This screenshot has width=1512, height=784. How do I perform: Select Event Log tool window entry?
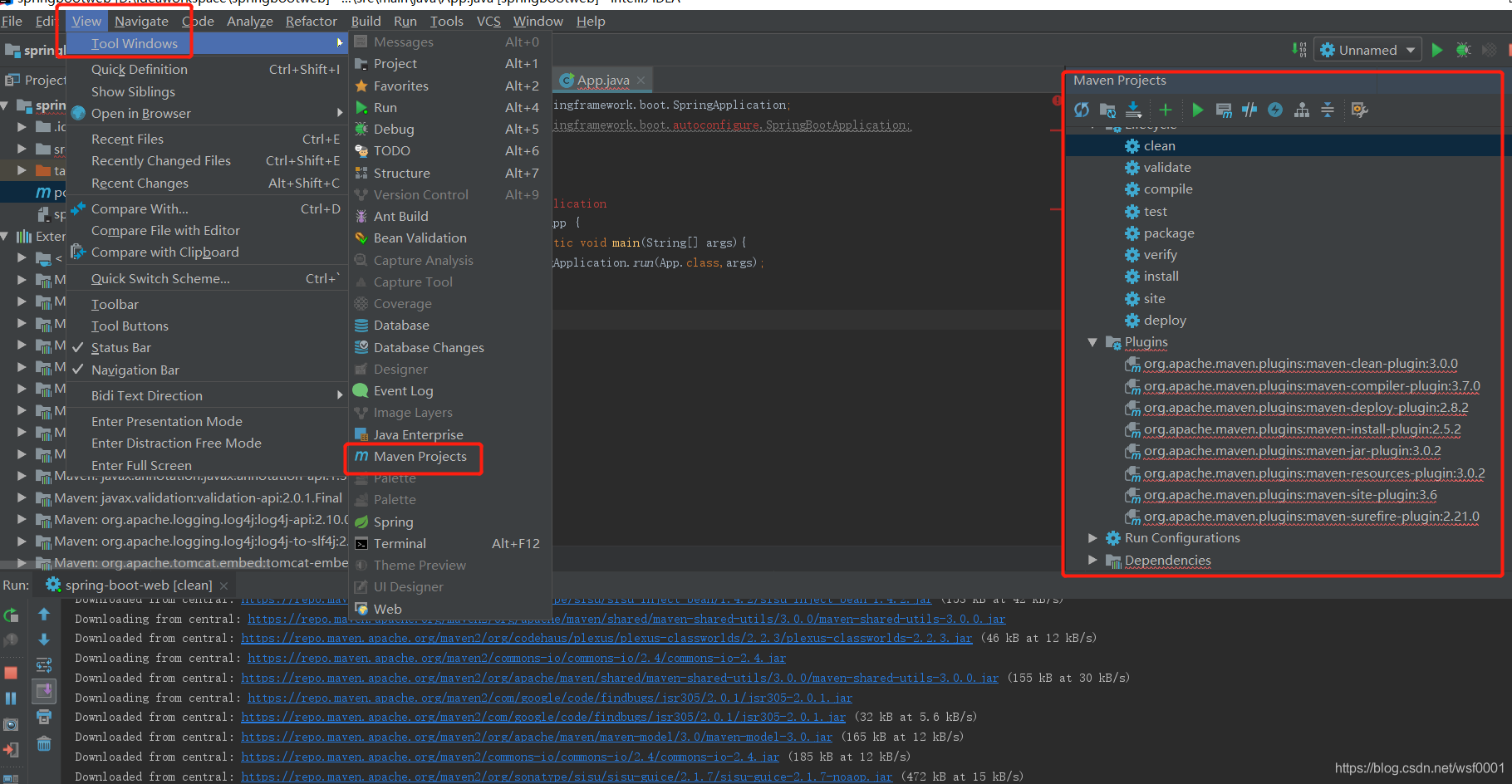(449, 390)
